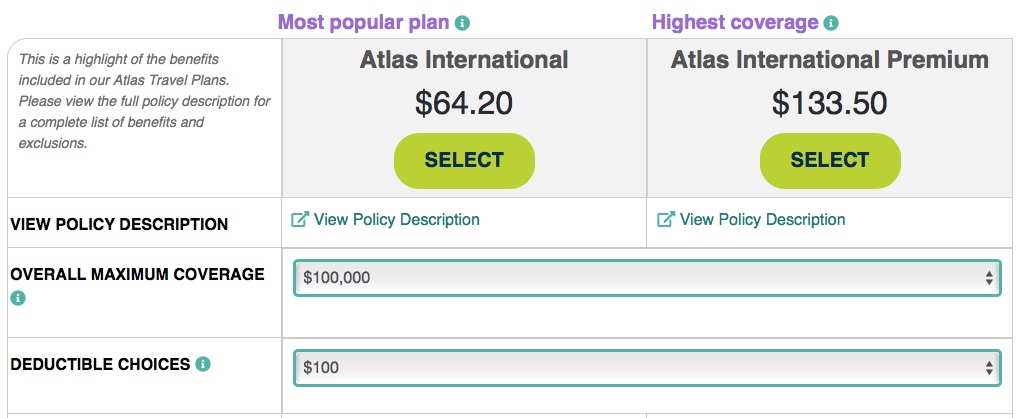
Task: Click the Atlas International Premium heading
Action: point(830,60)
